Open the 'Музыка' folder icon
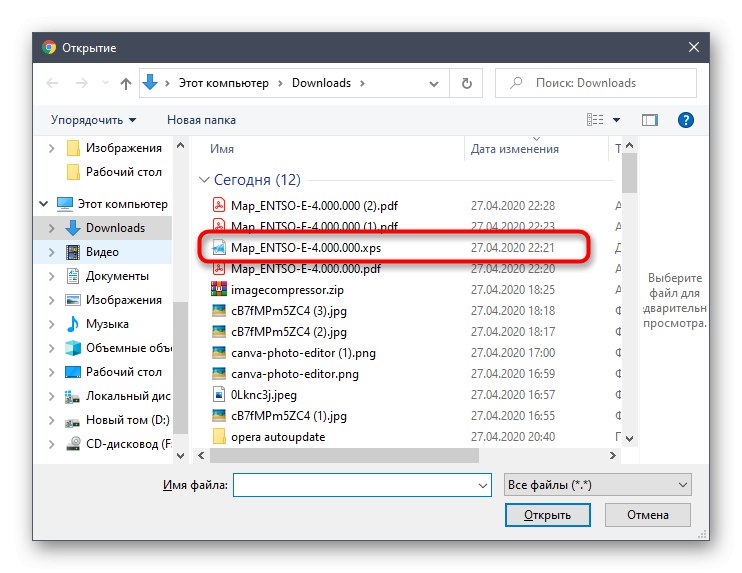Image resolution: width=742 pixels, height=573 pixels. point(73,324)
